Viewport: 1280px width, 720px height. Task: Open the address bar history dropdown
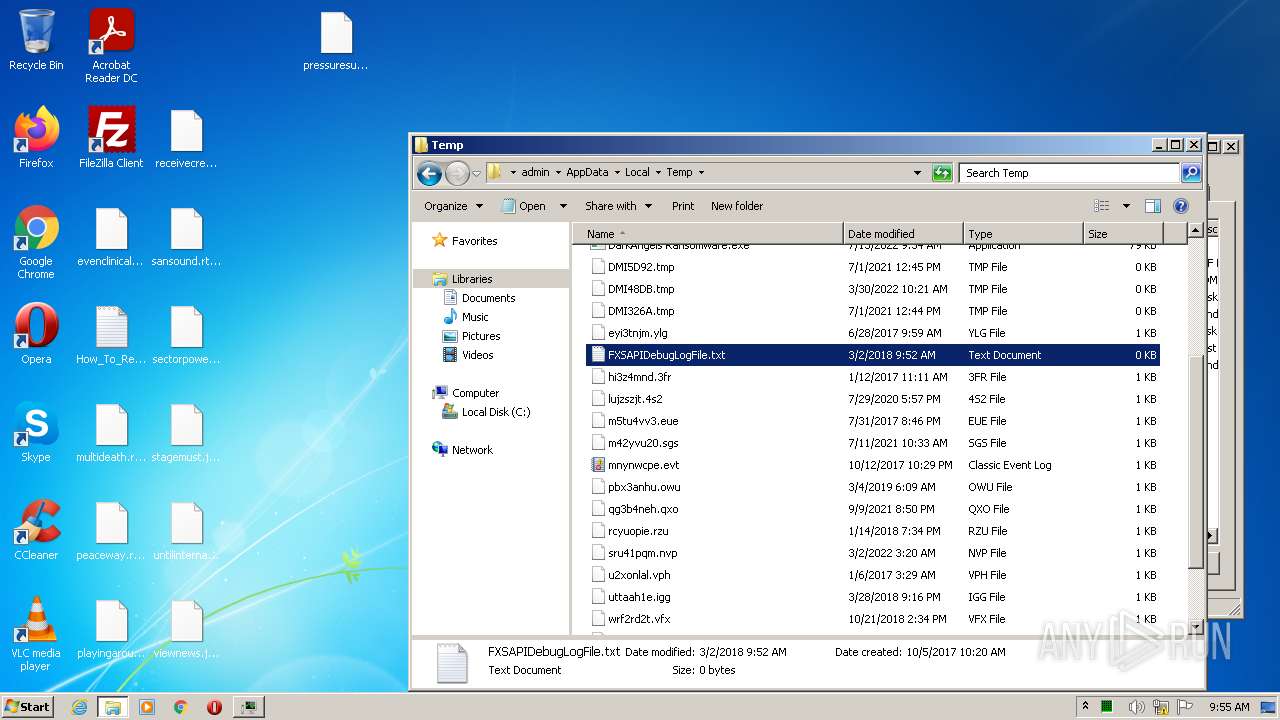tap(918, 173)
